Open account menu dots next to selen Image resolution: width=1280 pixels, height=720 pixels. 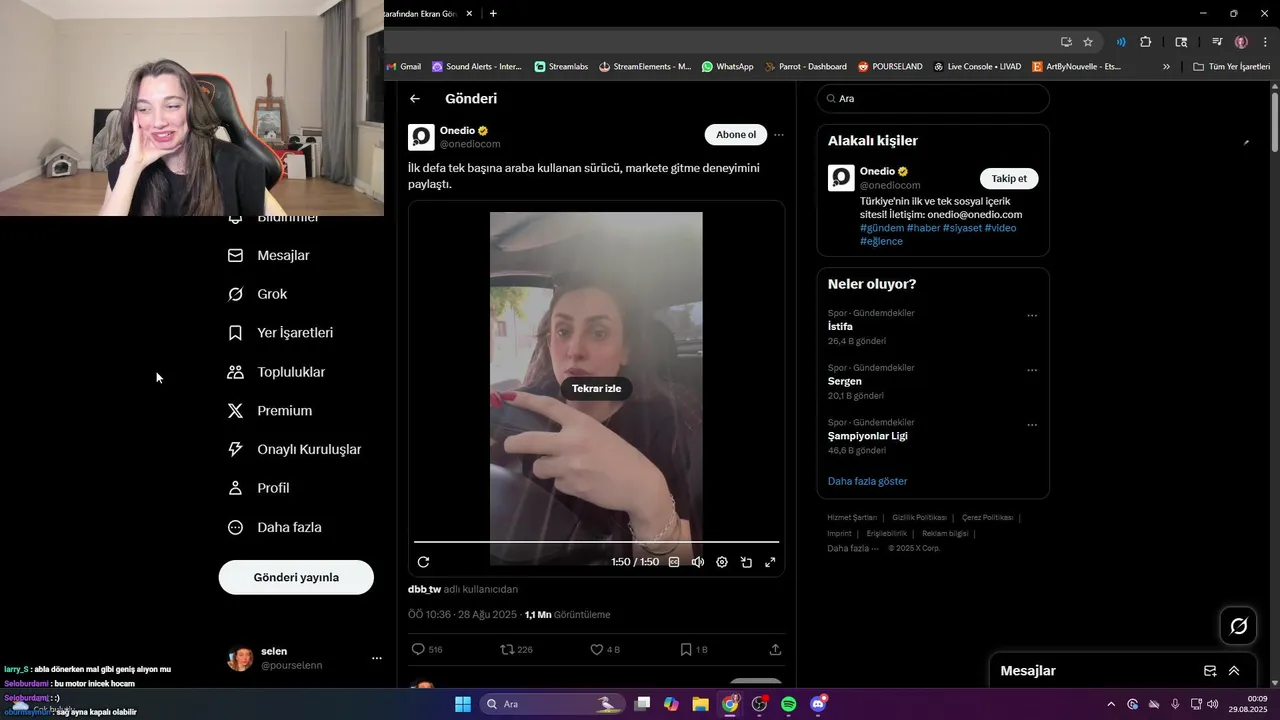(377, 658)
